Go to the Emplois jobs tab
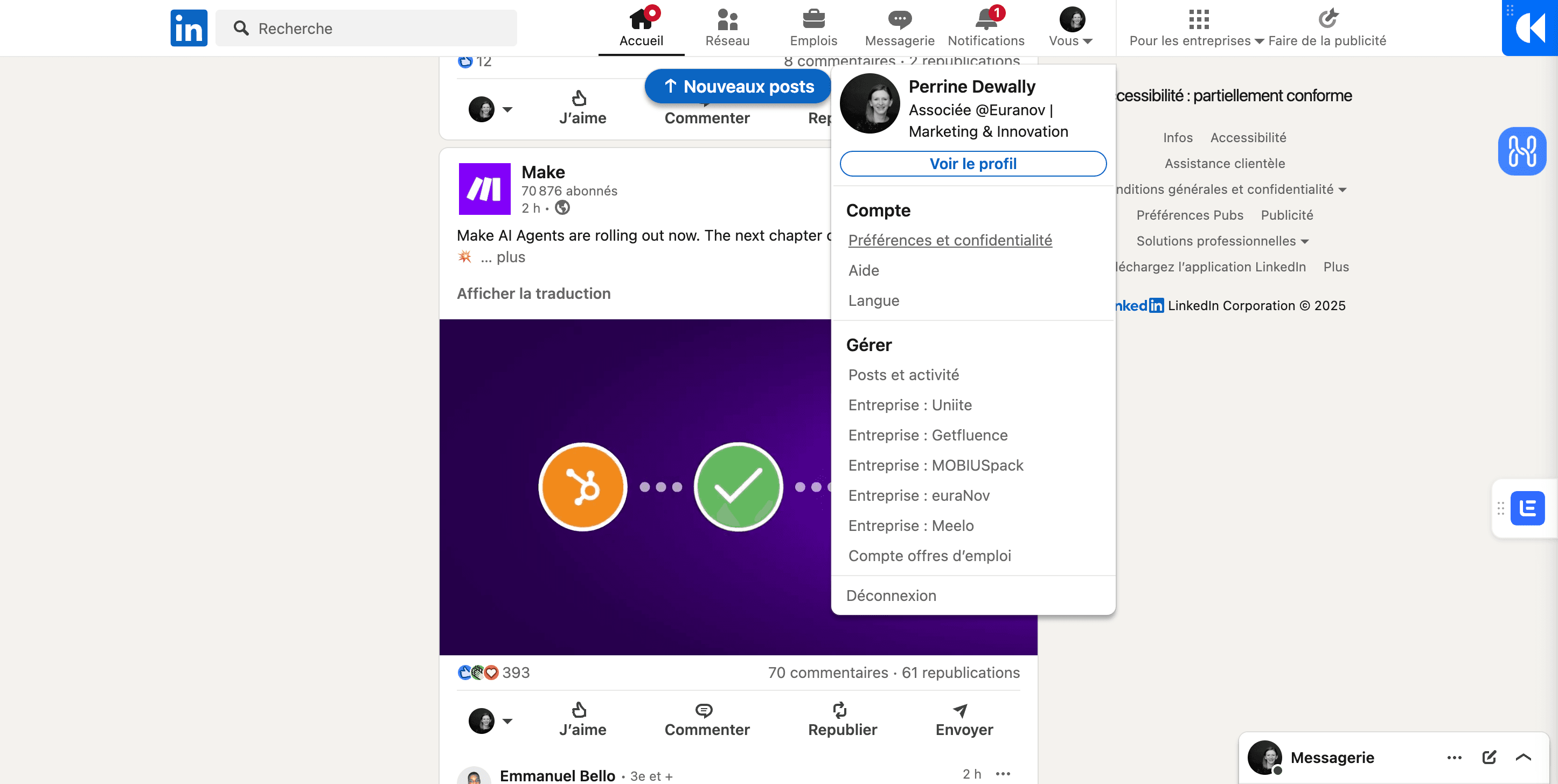The image size is (1558, 784). point(813,28)
